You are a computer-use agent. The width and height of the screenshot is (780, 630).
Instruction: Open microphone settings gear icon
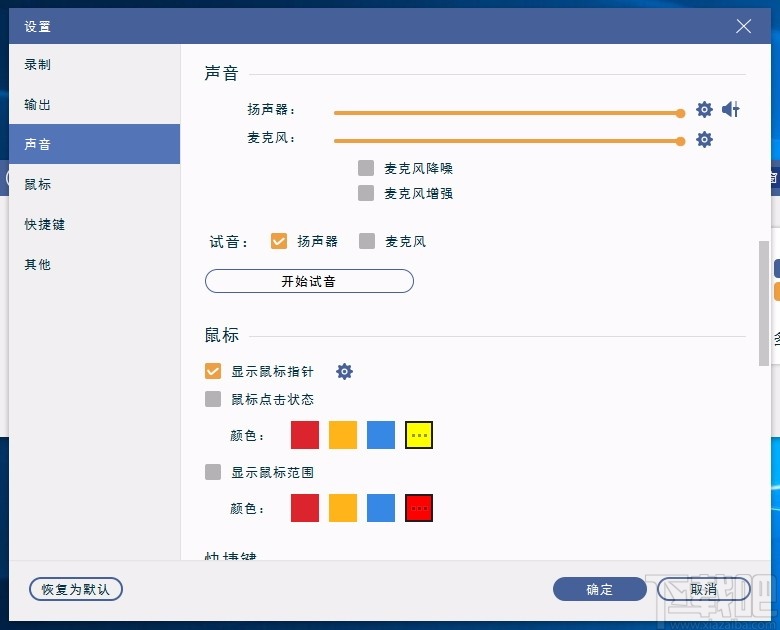[704, 139]
